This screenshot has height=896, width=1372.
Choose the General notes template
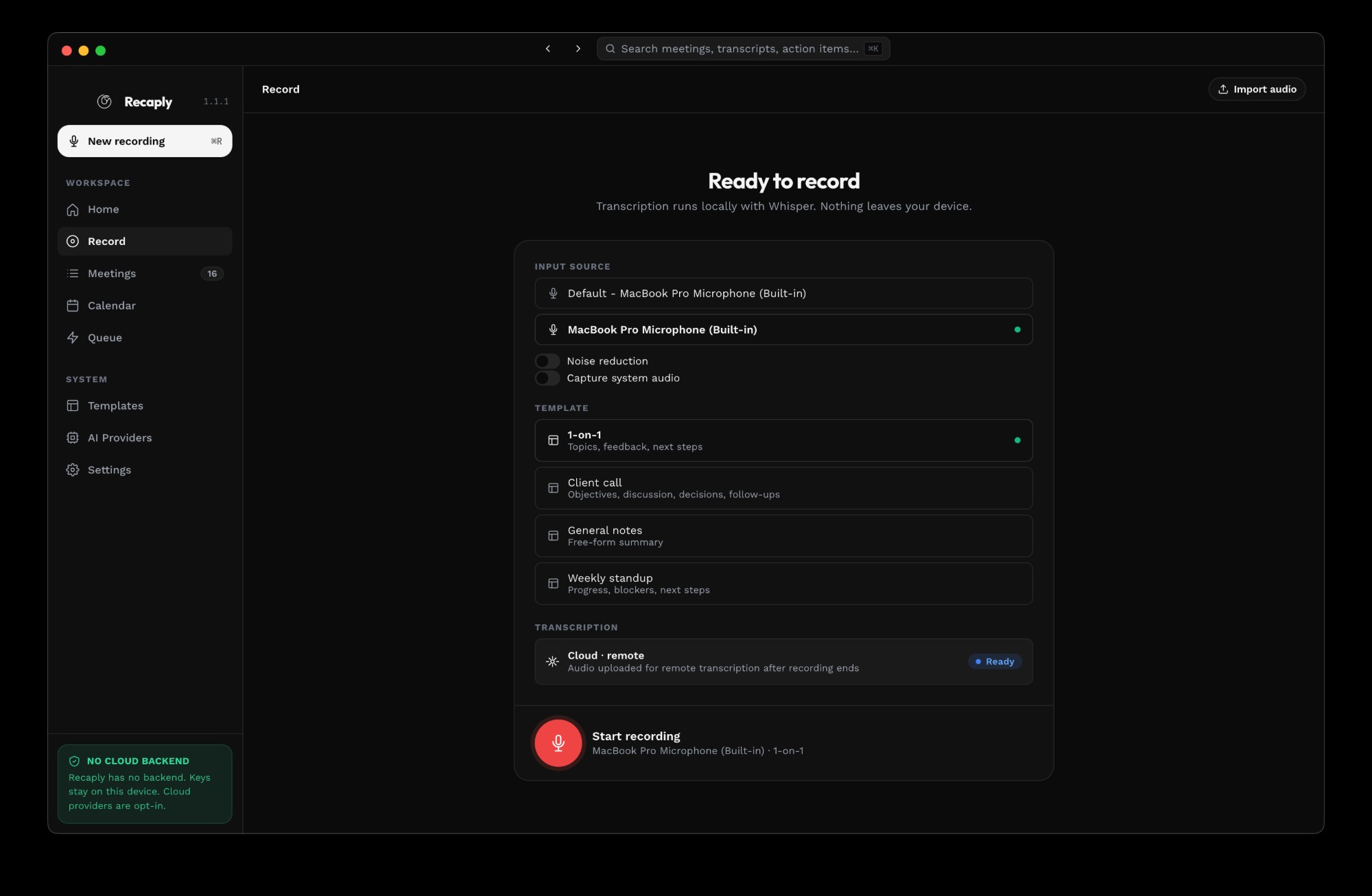pos(783,536)
